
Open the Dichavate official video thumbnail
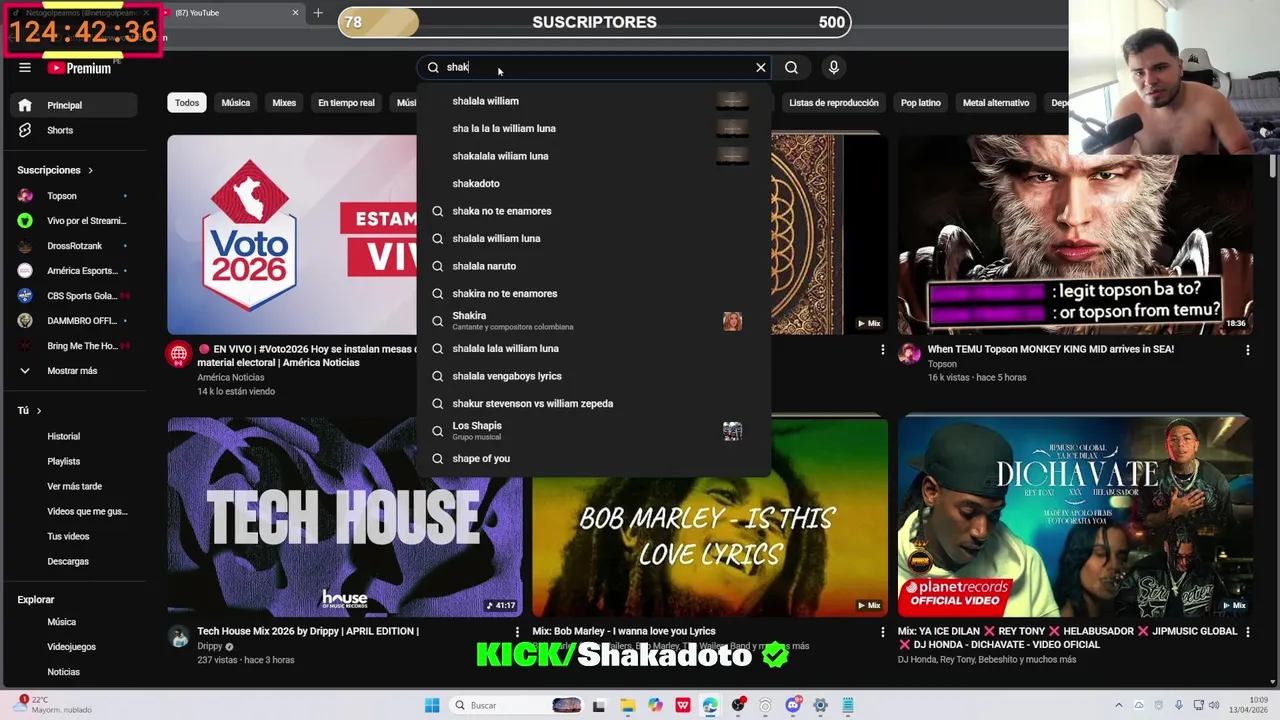coord(1075,516)
